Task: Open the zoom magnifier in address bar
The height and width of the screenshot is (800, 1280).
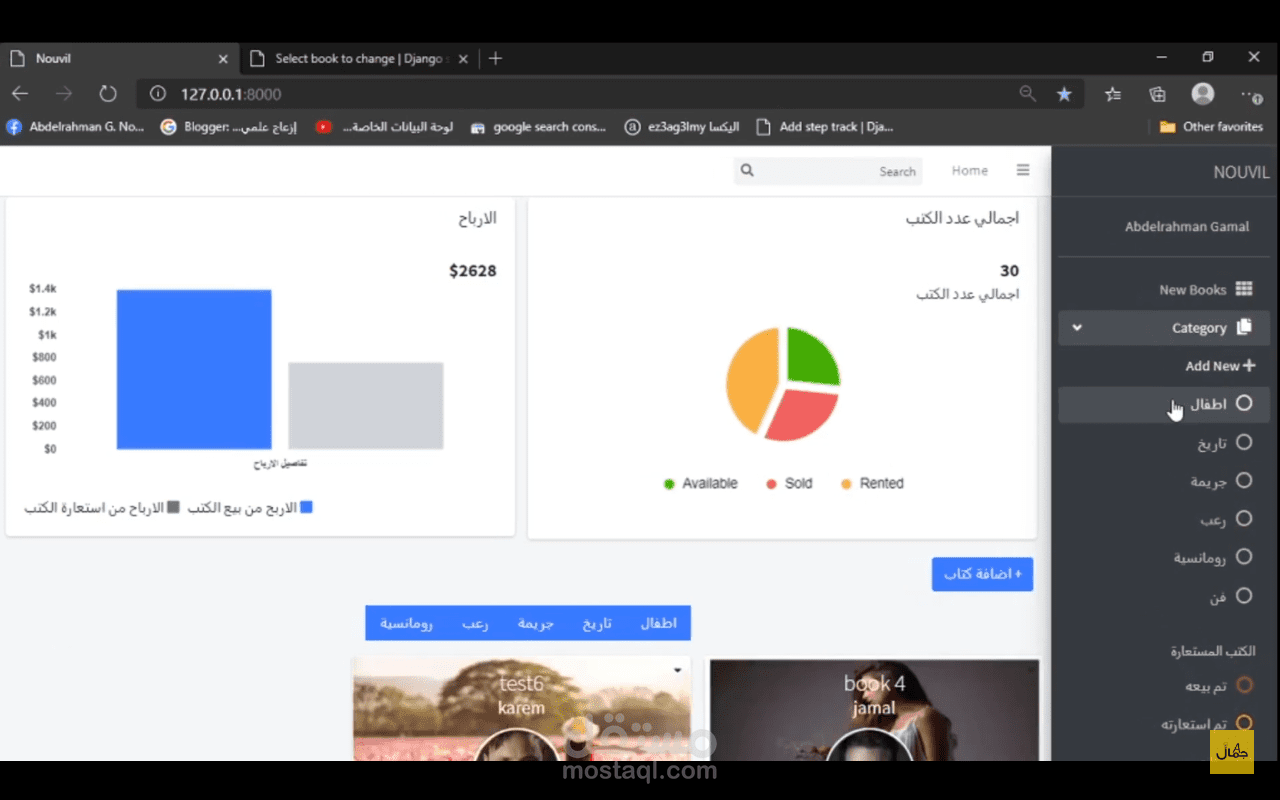Action: 1027,93
